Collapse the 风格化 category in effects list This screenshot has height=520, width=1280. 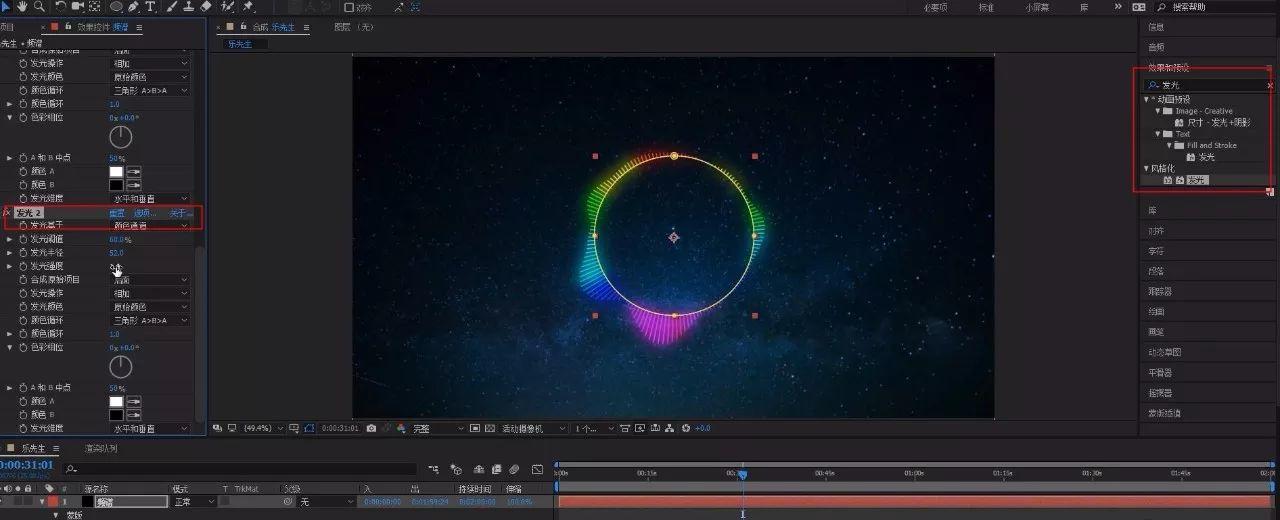pos(1147,169)
